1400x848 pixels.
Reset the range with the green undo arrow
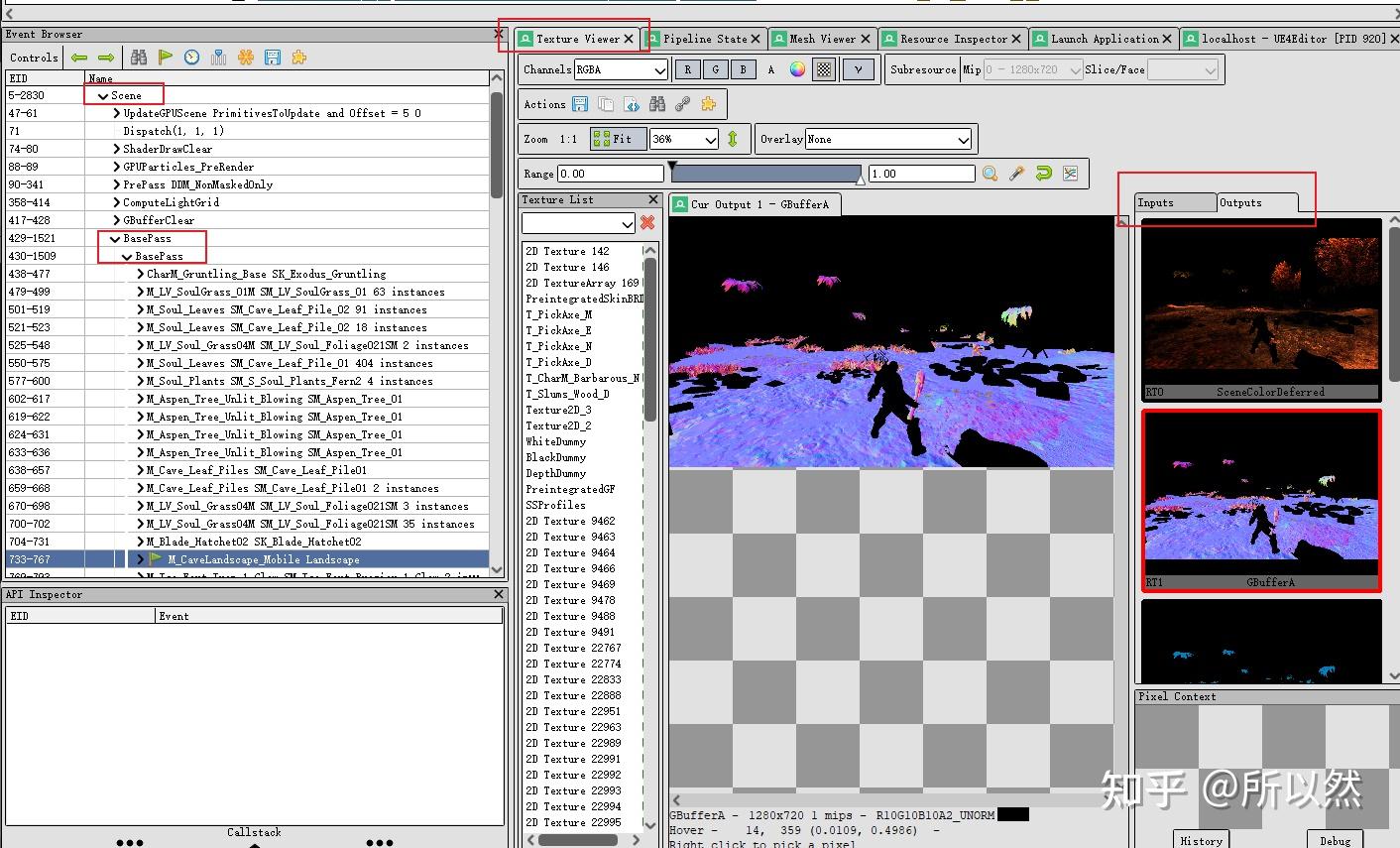tap(1043, 173)
